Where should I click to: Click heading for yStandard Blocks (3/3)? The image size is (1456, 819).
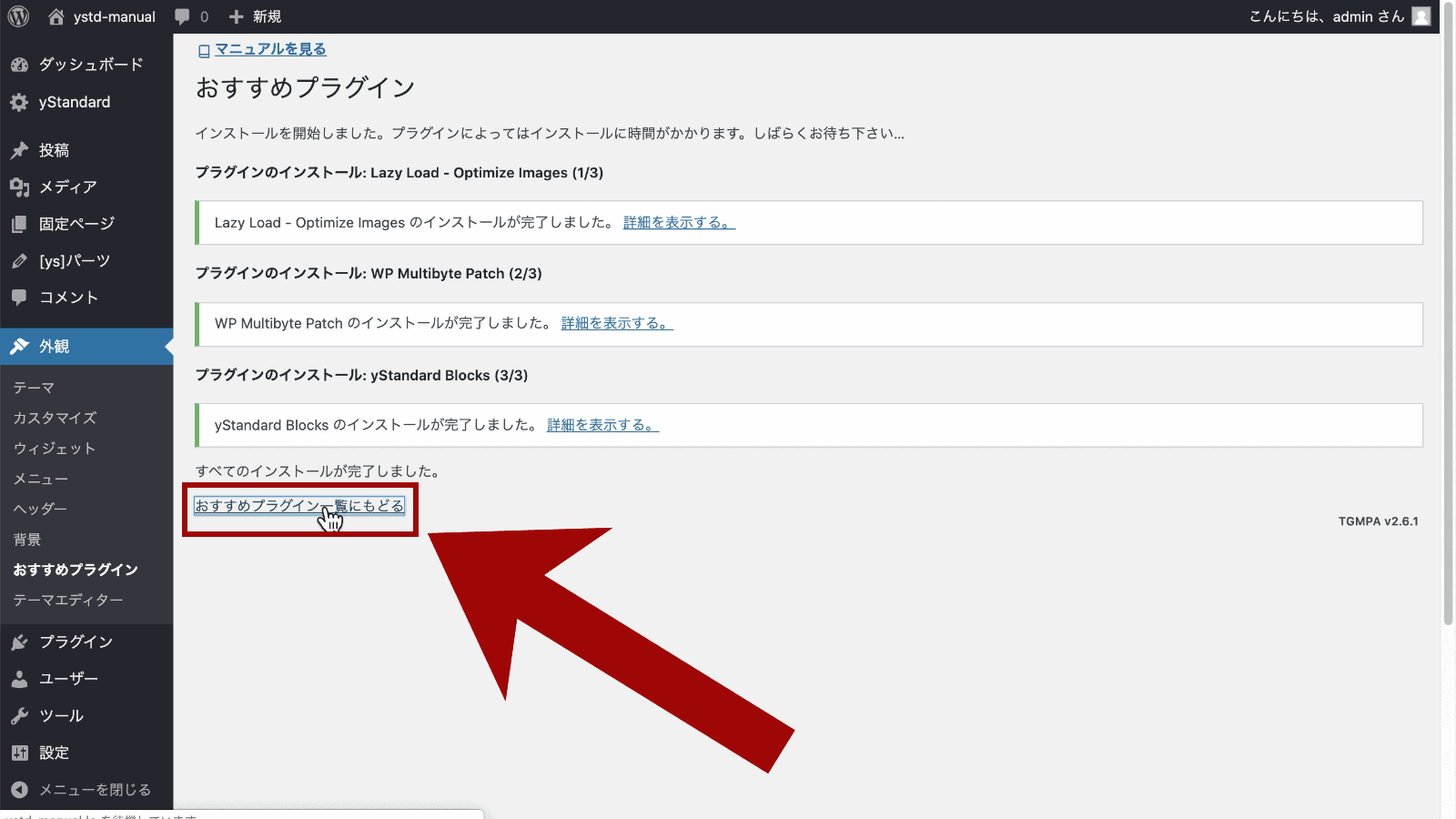point(361,375)
